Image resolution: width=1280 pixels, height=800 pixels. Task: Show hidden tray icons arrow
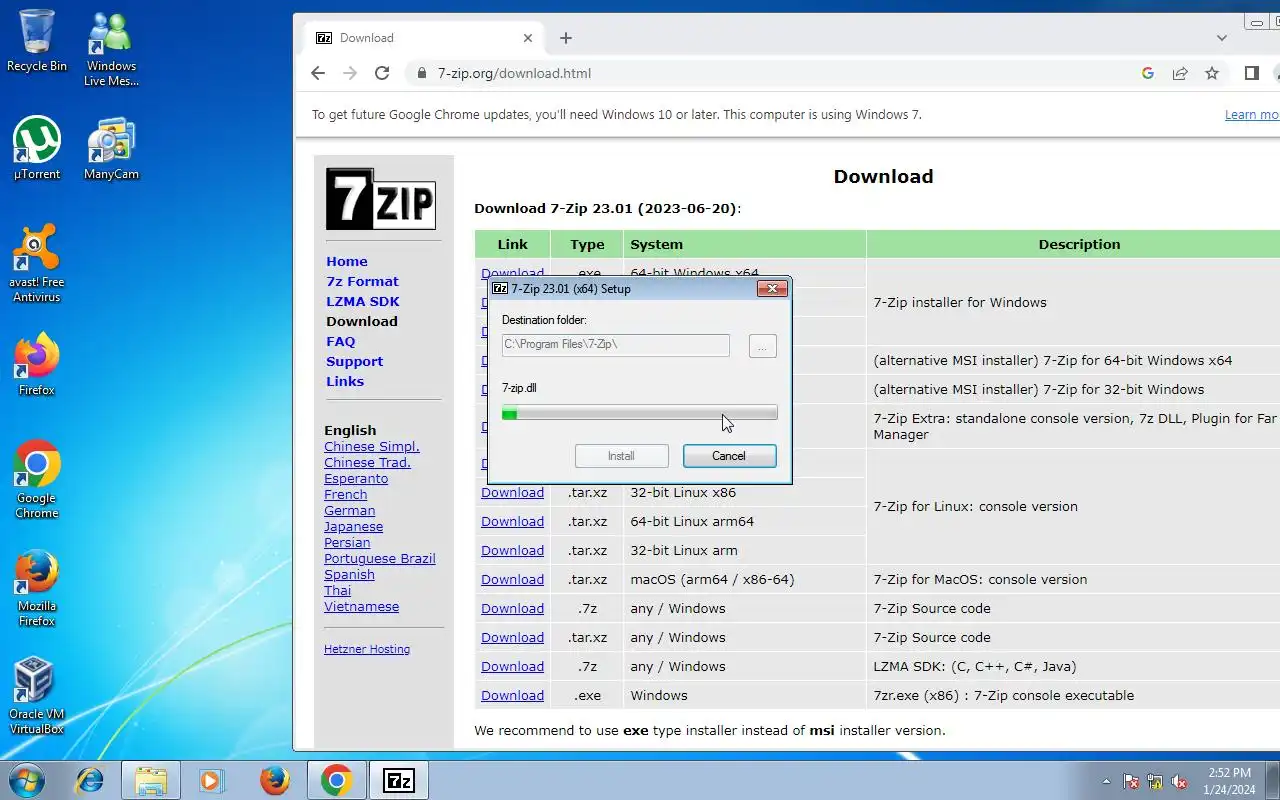[x=1106, y=781]
